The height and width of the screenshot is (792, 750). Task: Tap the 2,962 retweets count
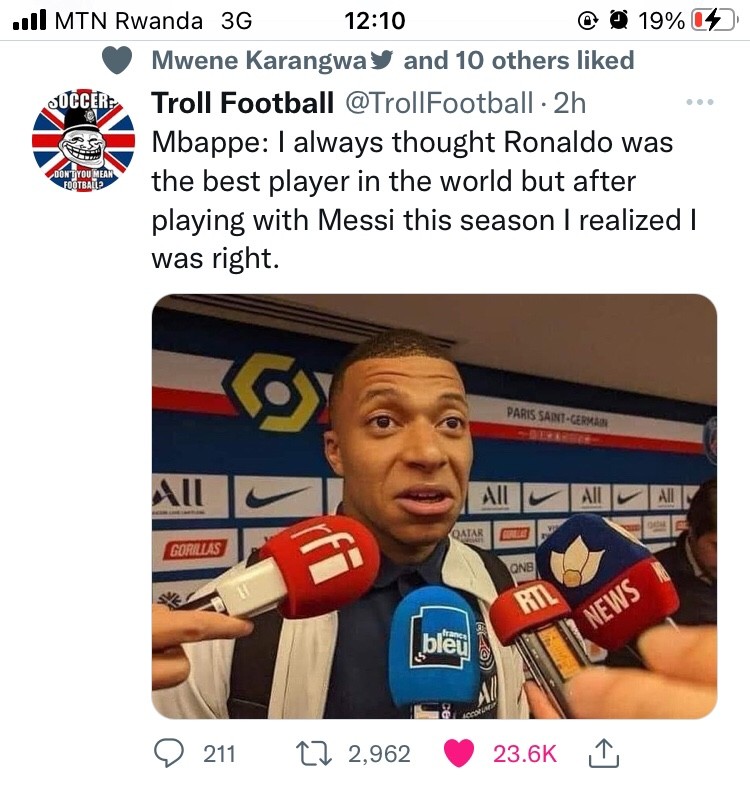[379, 753]
